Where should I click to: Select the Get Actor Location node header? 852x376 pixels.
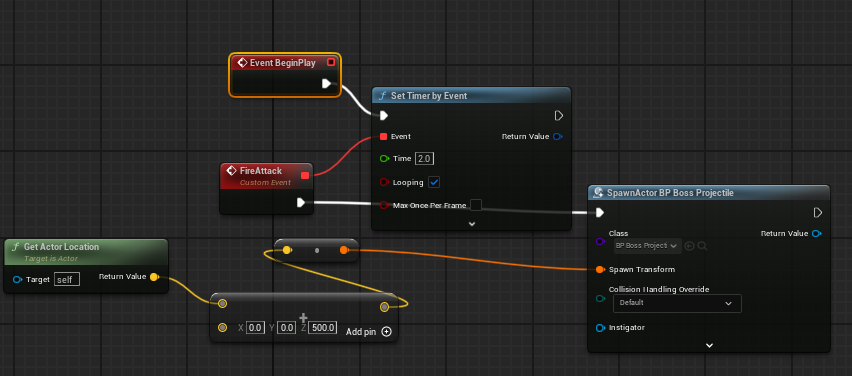(86, 252)
